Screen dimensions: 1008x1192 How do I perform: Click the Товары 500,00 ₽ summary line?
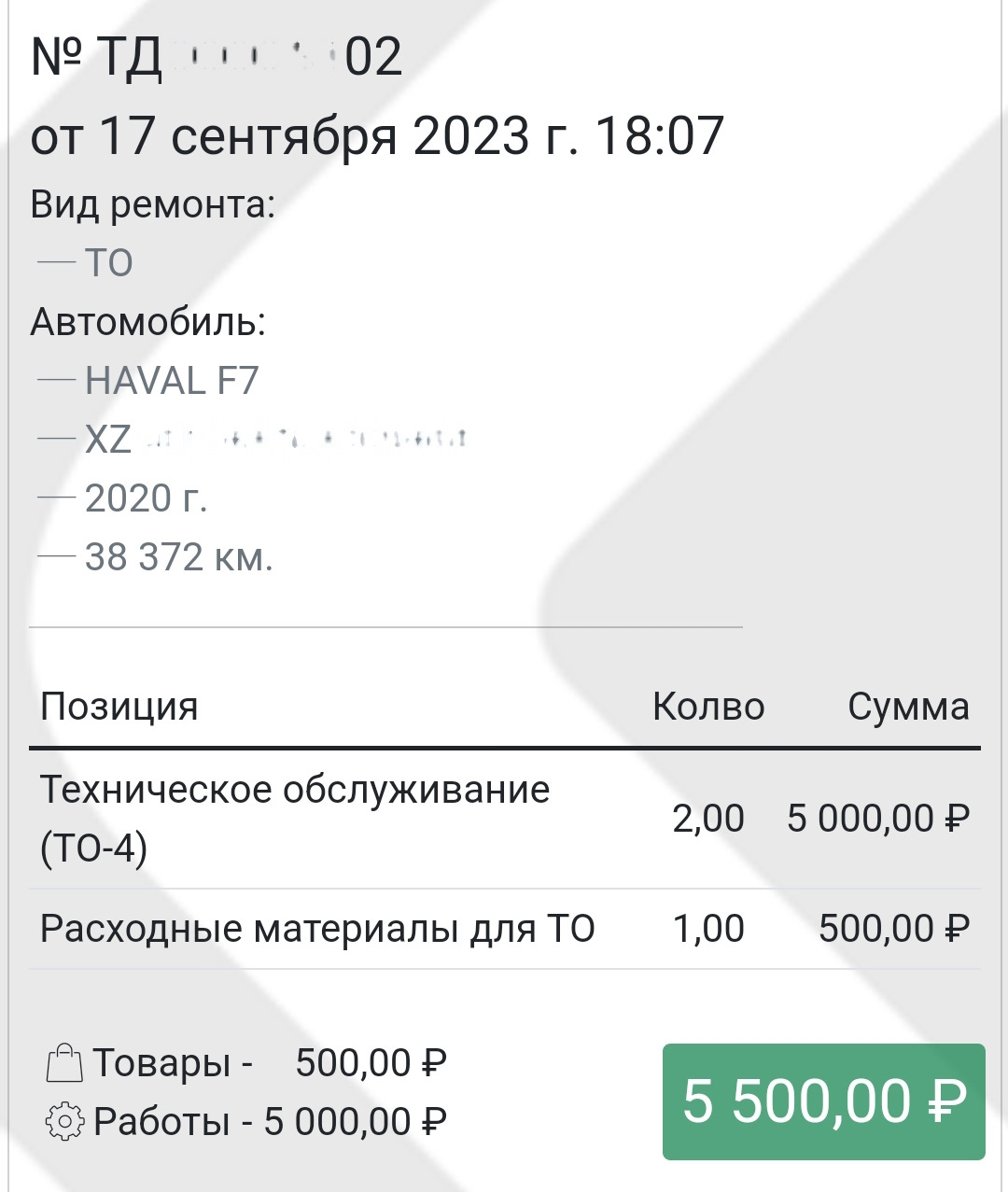point(271,1062)
